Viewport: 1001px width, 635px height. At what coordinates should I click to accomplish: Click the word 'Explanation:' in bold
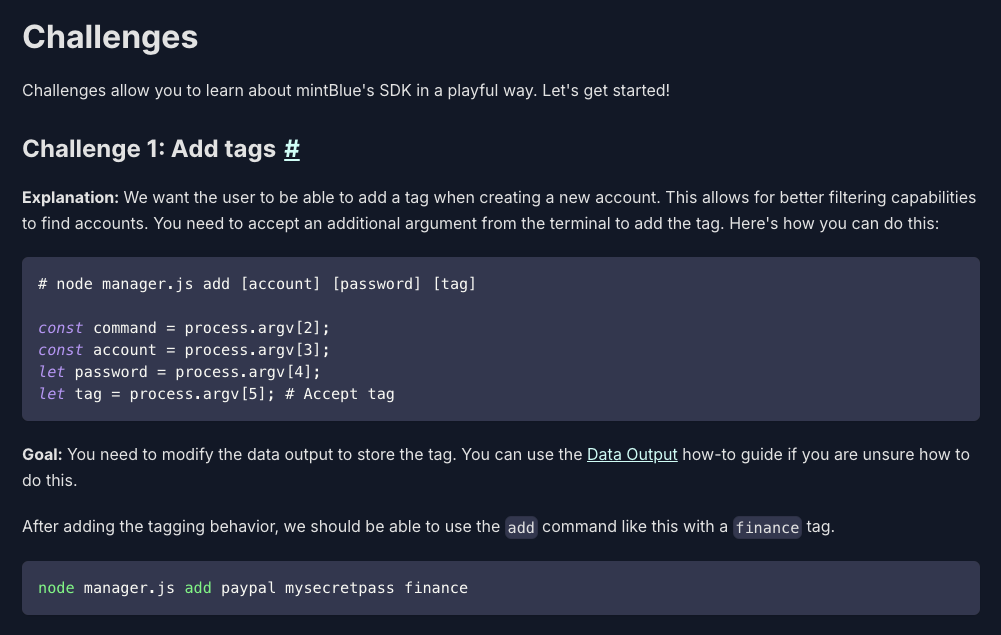[x=70, y=198]
